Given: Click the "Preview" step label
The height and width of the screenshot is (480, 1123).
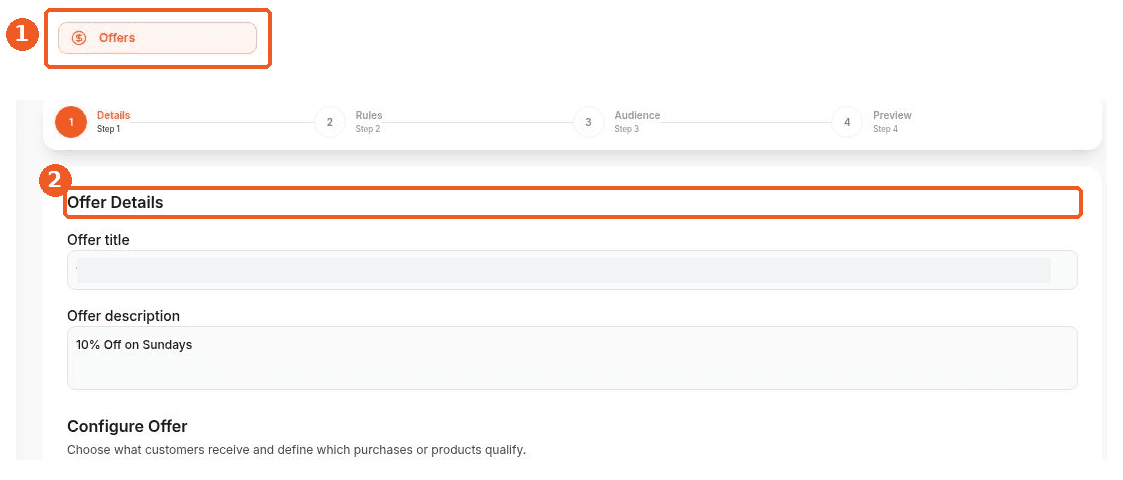Looking at the screenshot, I should click(892, 115).
